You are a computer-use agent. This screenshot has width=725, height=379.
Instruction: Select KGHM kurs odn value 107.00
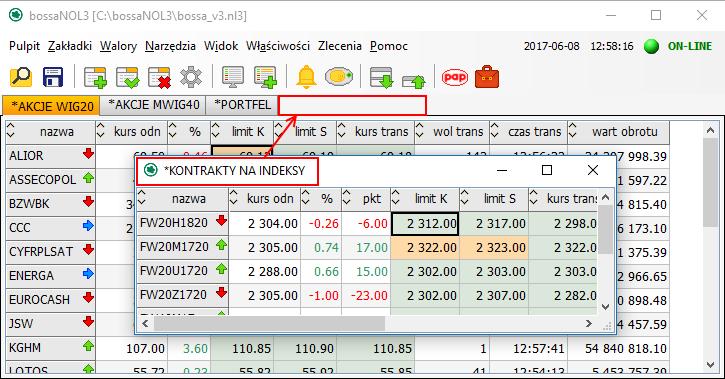pyautogui.click(x=145, y=348)
